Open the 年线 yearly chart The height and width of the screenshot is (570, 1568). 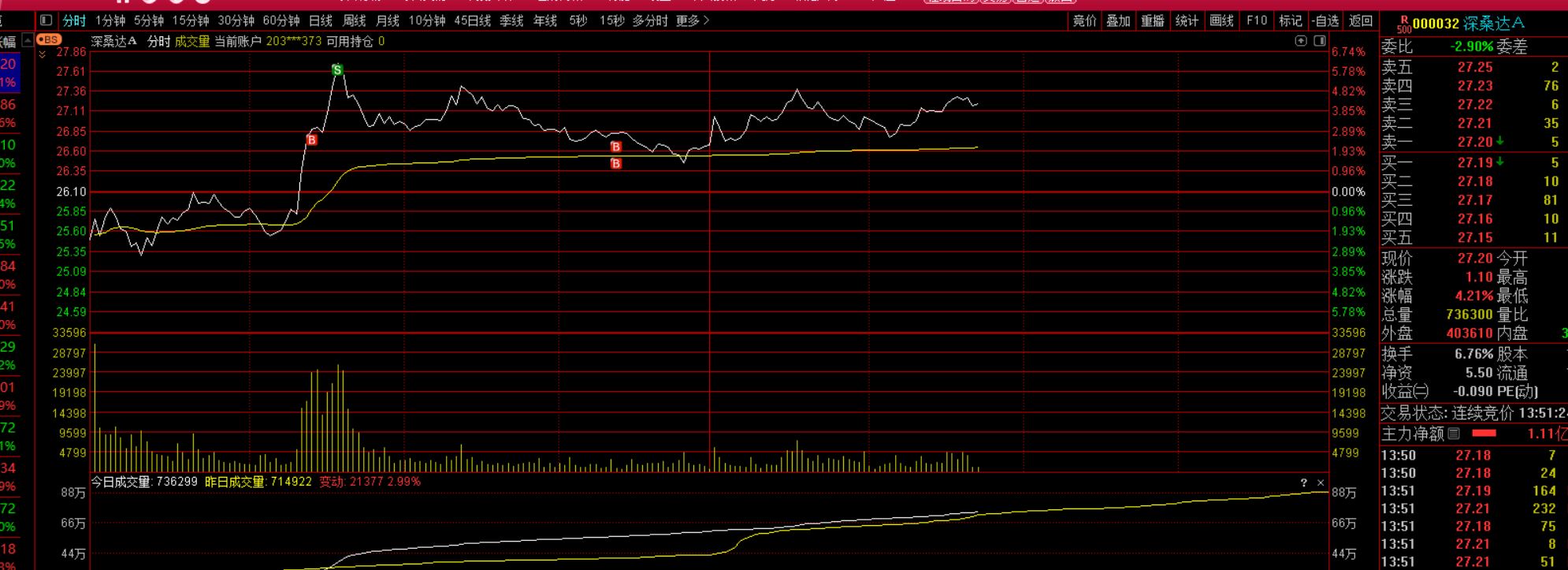[x=545, y=20]
